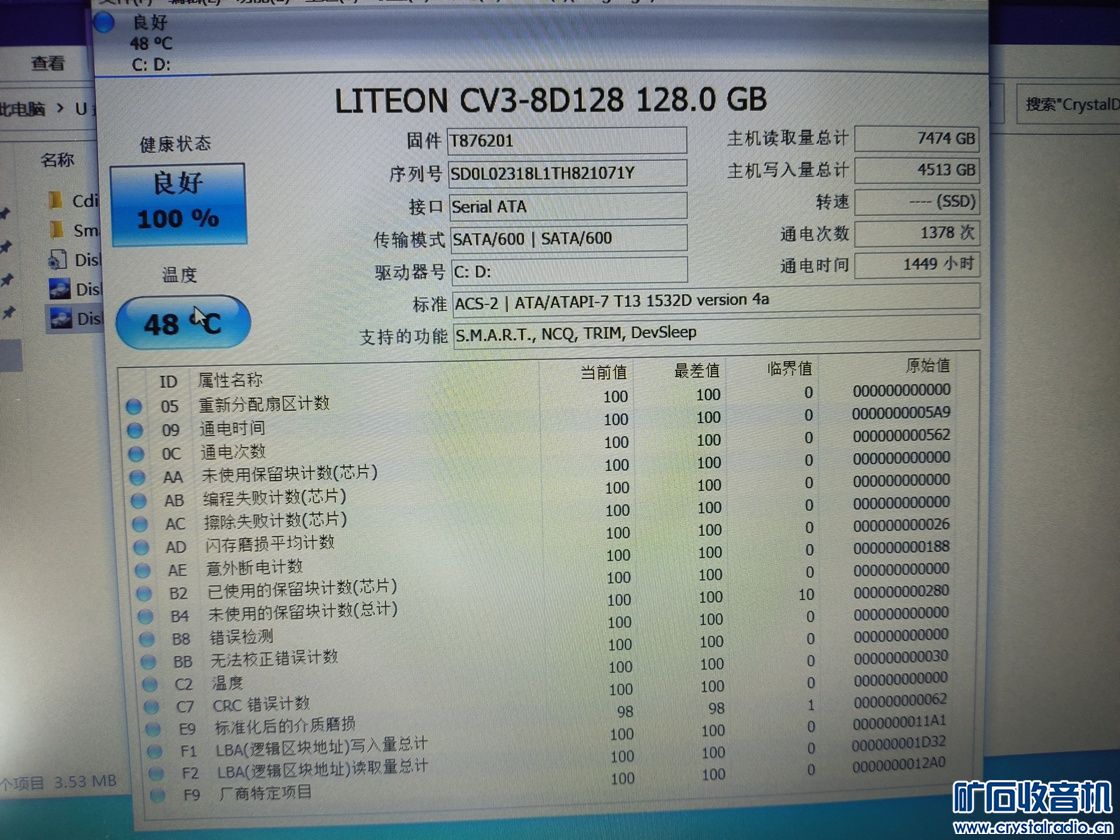
Task: Click the status orb of attribute E9
Action: coord(153,729)
